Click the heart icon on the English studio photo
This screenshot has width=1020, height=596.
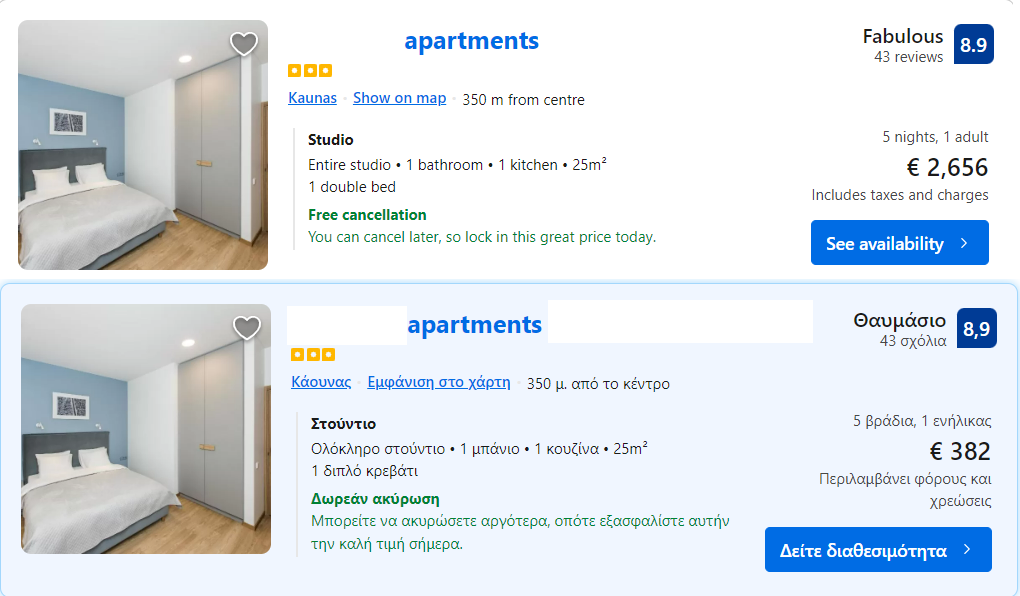(x=243, y=44)
